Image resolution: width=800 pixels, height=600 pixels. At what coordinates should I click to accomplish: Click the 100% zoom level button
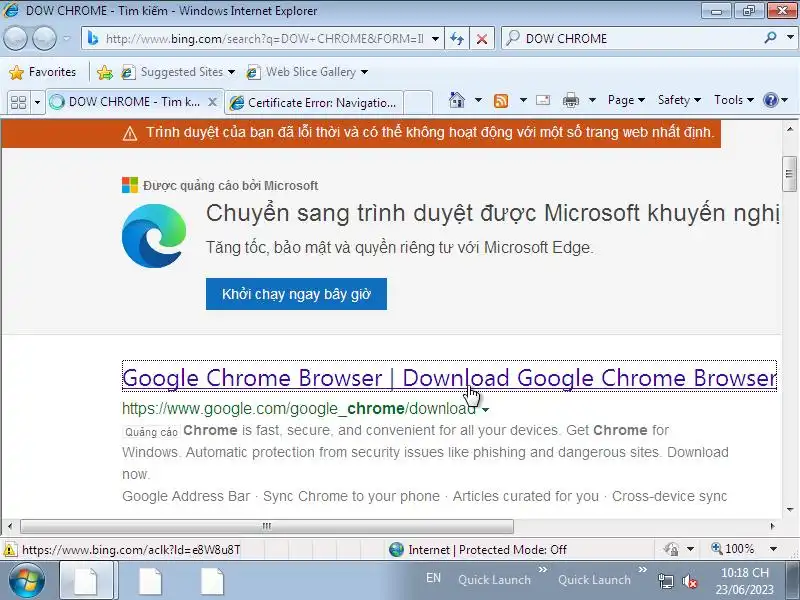point(733,549)
